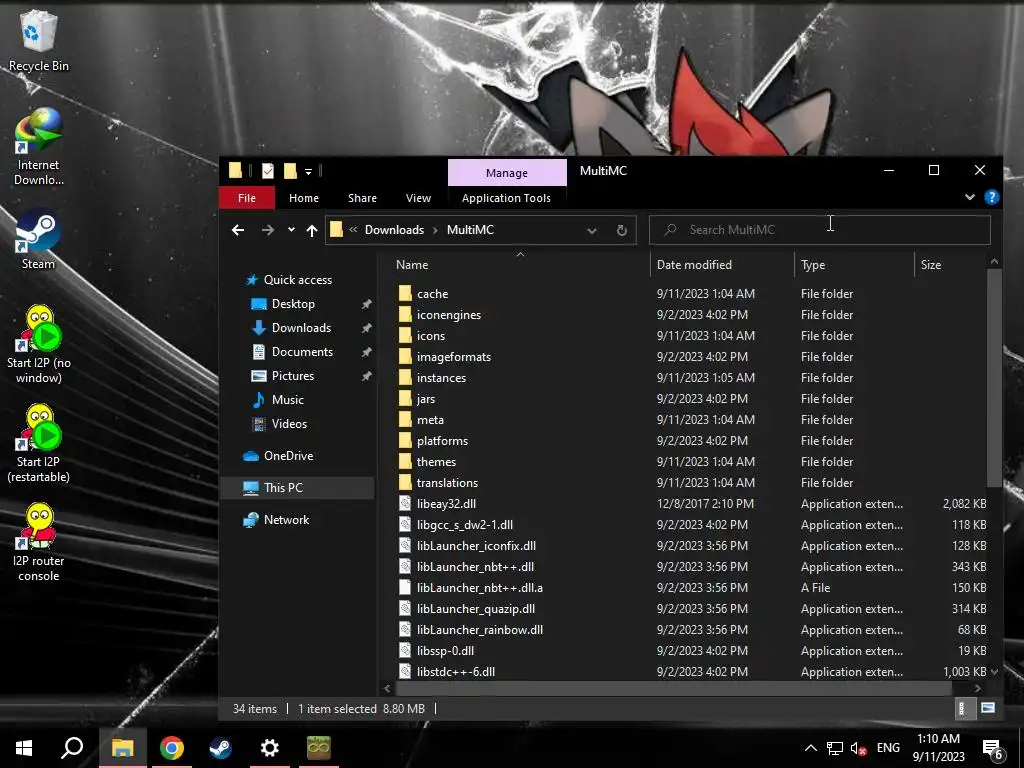
Task: Select Downloads in navigation pane
Action: 300,328
